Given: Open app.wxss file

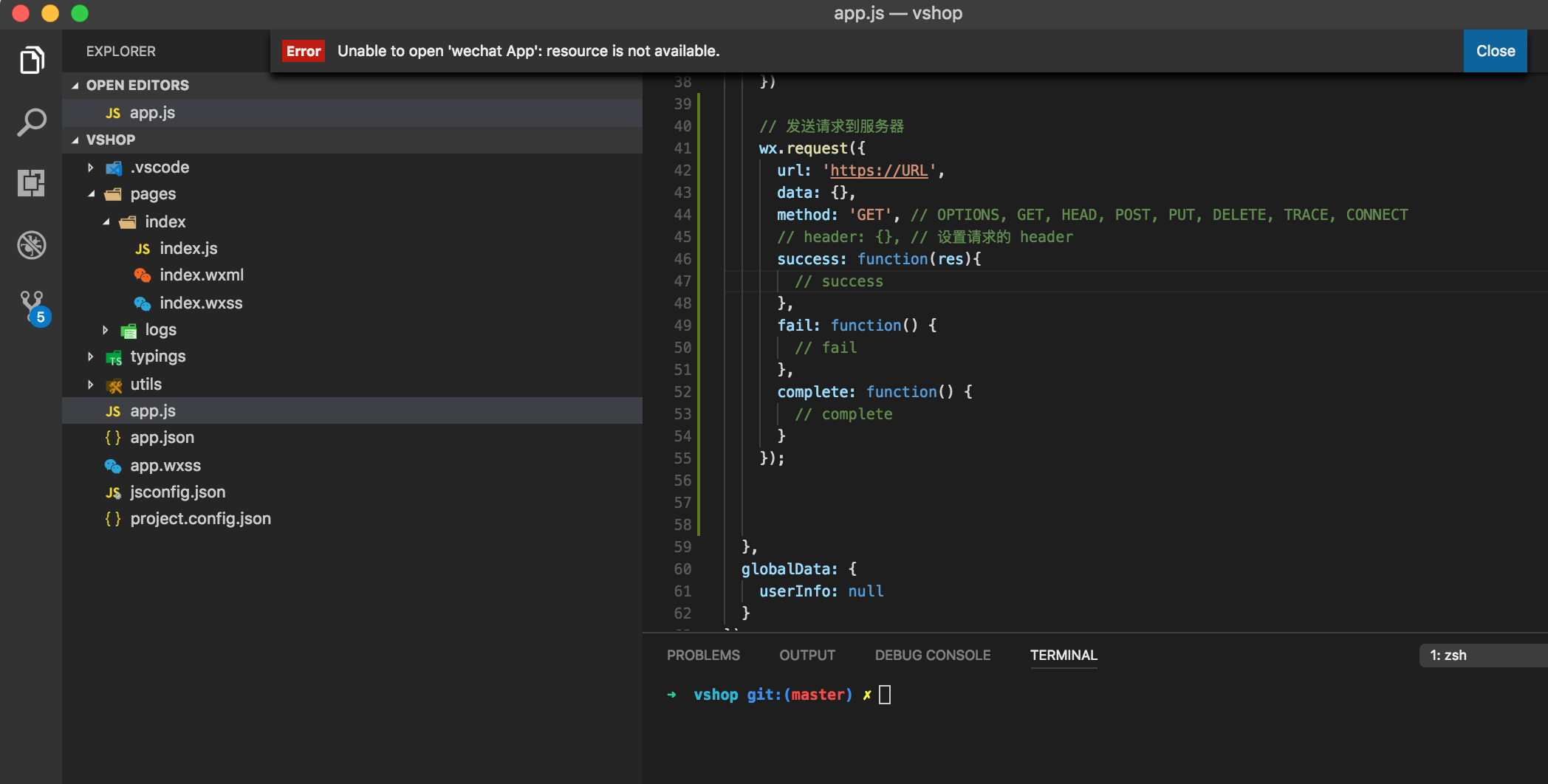Looking at the screenshot, I should point(165,466).
